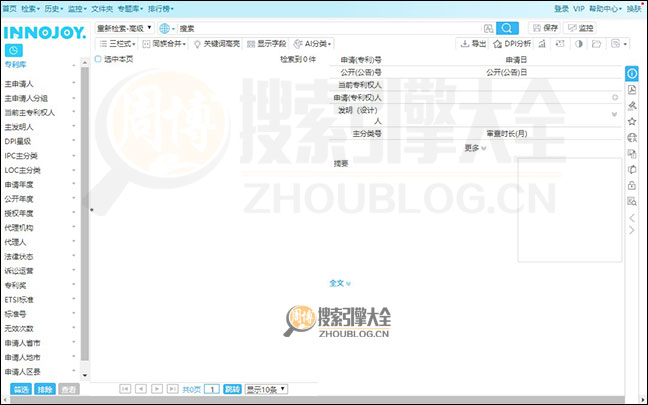
Task: Go to next page of results
Action: (157, 389)
